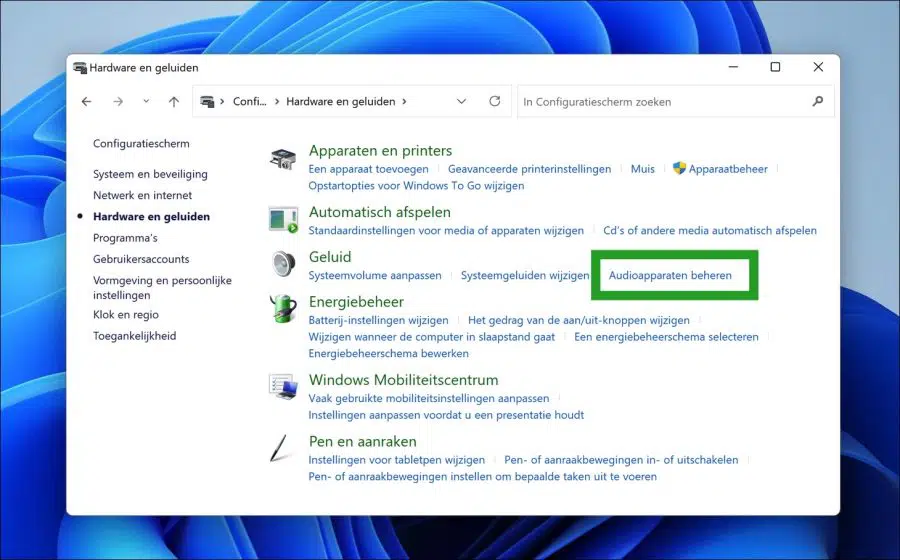This screenshot has width=900, height=560.
Task: Expand chevron after Hardware en geluiden breadcrumb
Action: coord(404,102)
